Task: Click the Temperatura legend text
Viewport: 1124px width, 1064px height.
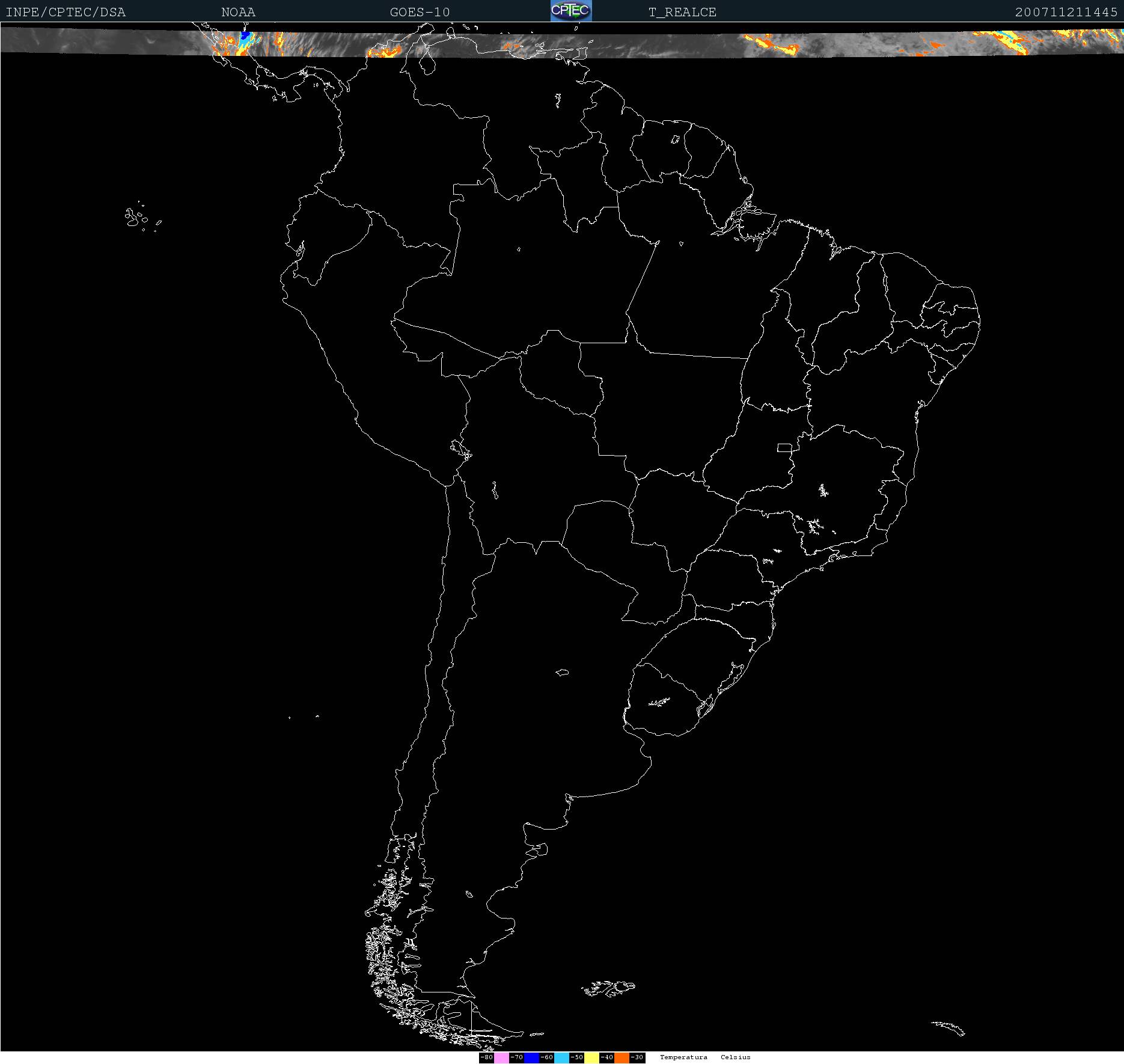Action: [683, 1057]
